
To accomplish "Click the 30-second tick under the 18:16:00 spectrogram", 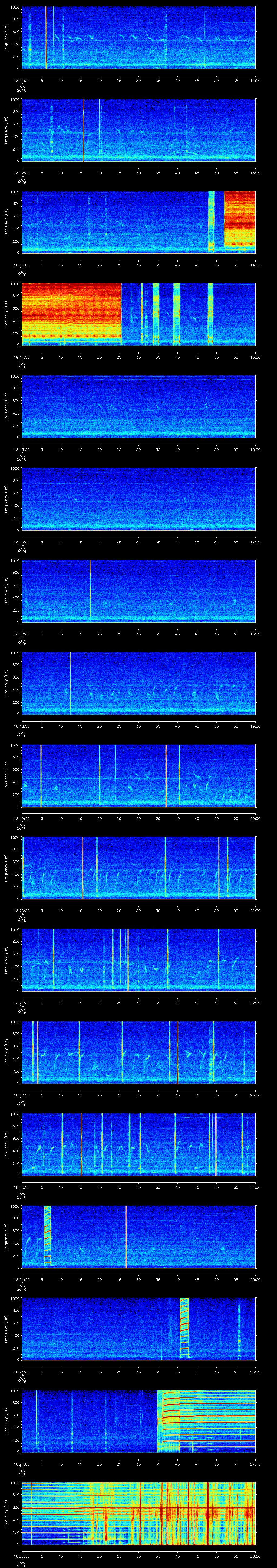I will [x=138, y=542].
